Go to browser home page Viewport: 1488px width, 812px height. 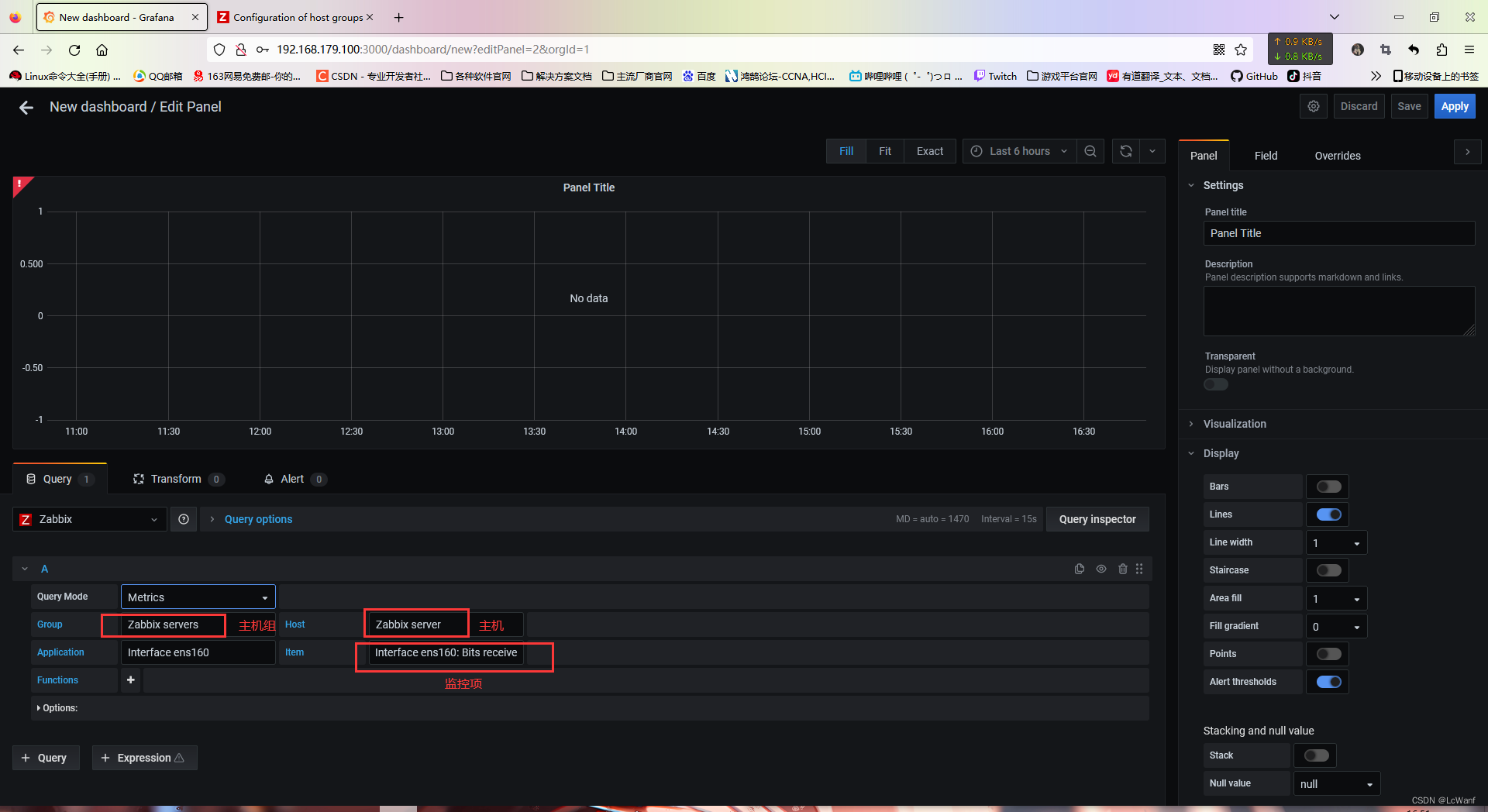click(x=102, y=50)
